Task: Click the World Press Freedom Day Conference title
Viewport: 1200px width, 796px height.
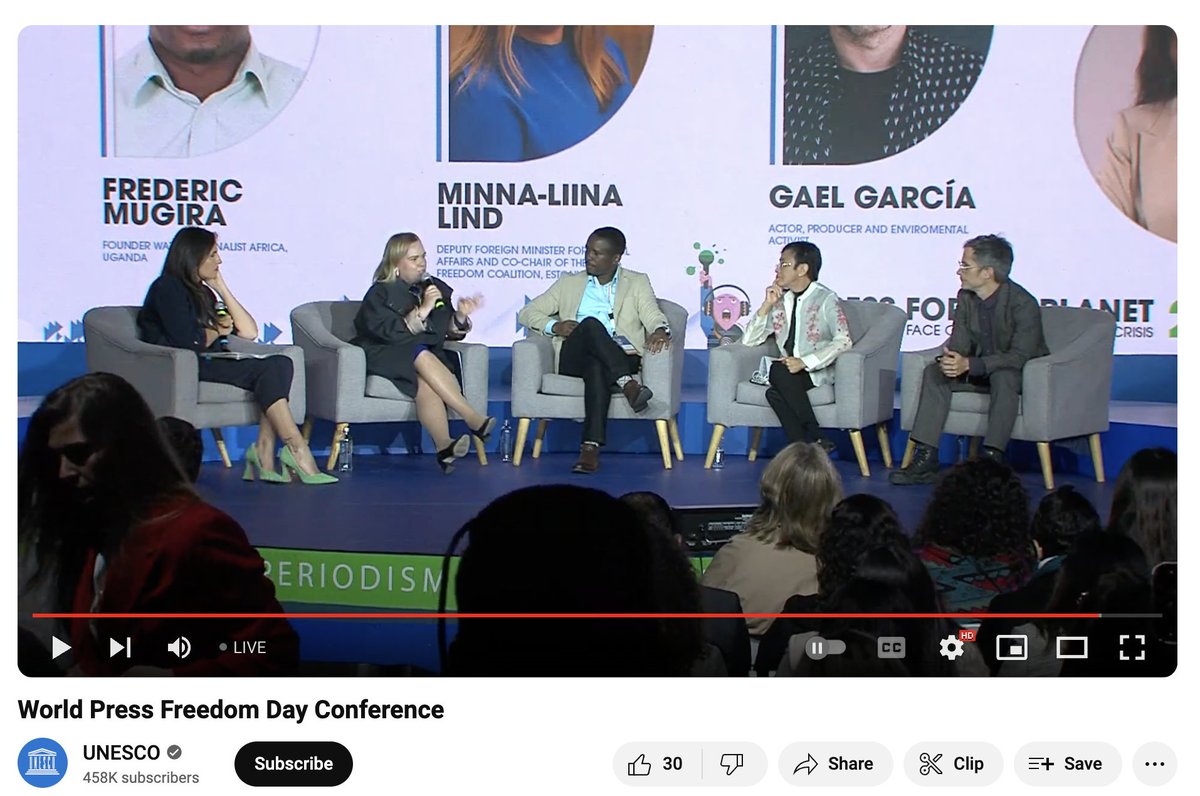Action: [231, 710]
